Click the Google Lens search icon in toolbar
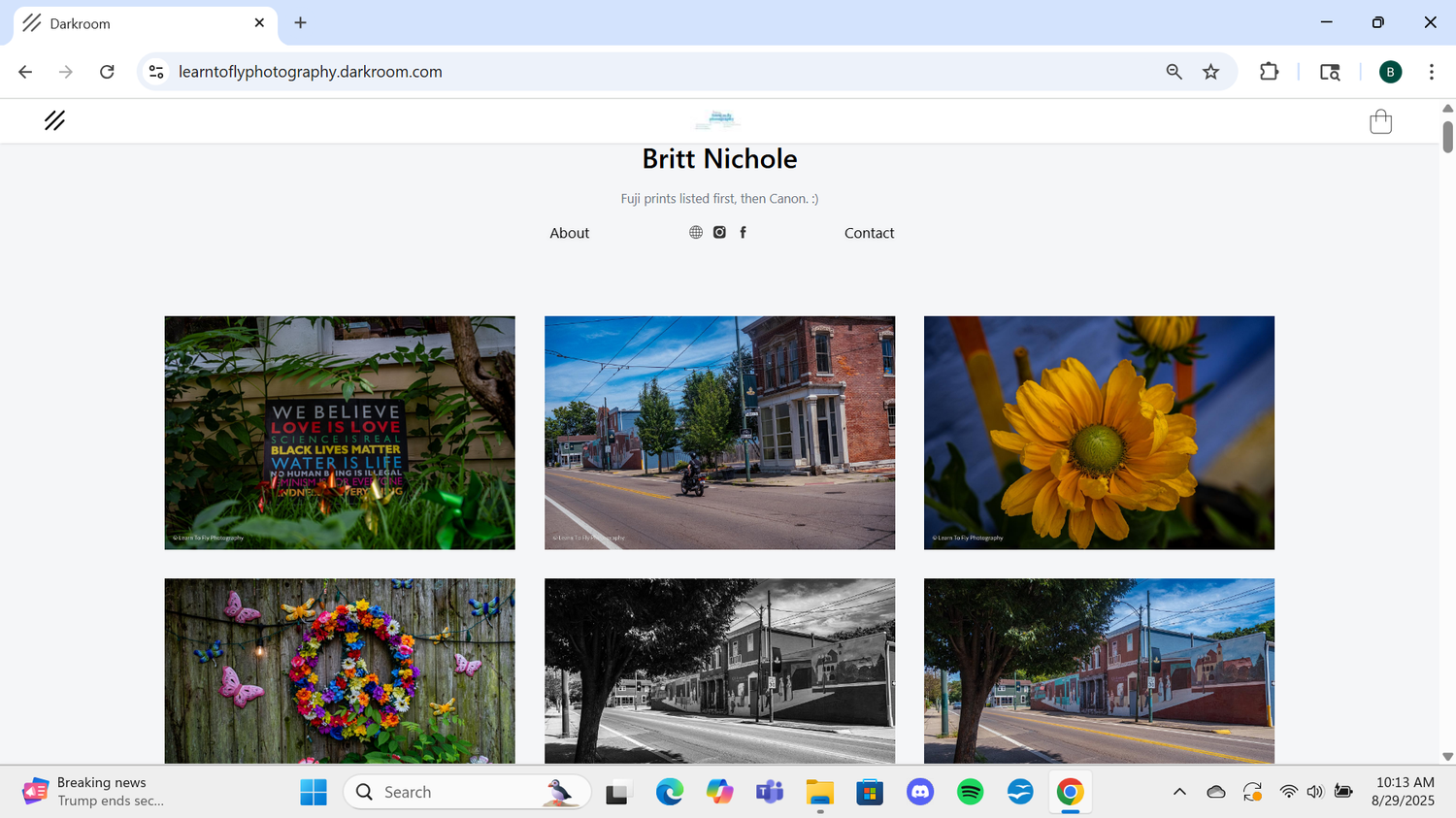 pos(1330,72)
